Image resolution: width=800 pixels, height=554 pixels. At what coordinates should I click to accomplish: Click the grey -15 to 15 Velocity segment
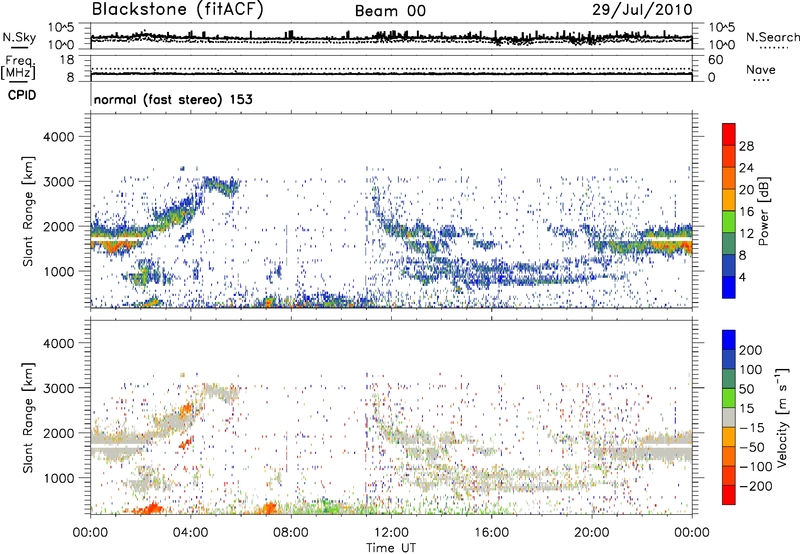click(x=729, y=417)
